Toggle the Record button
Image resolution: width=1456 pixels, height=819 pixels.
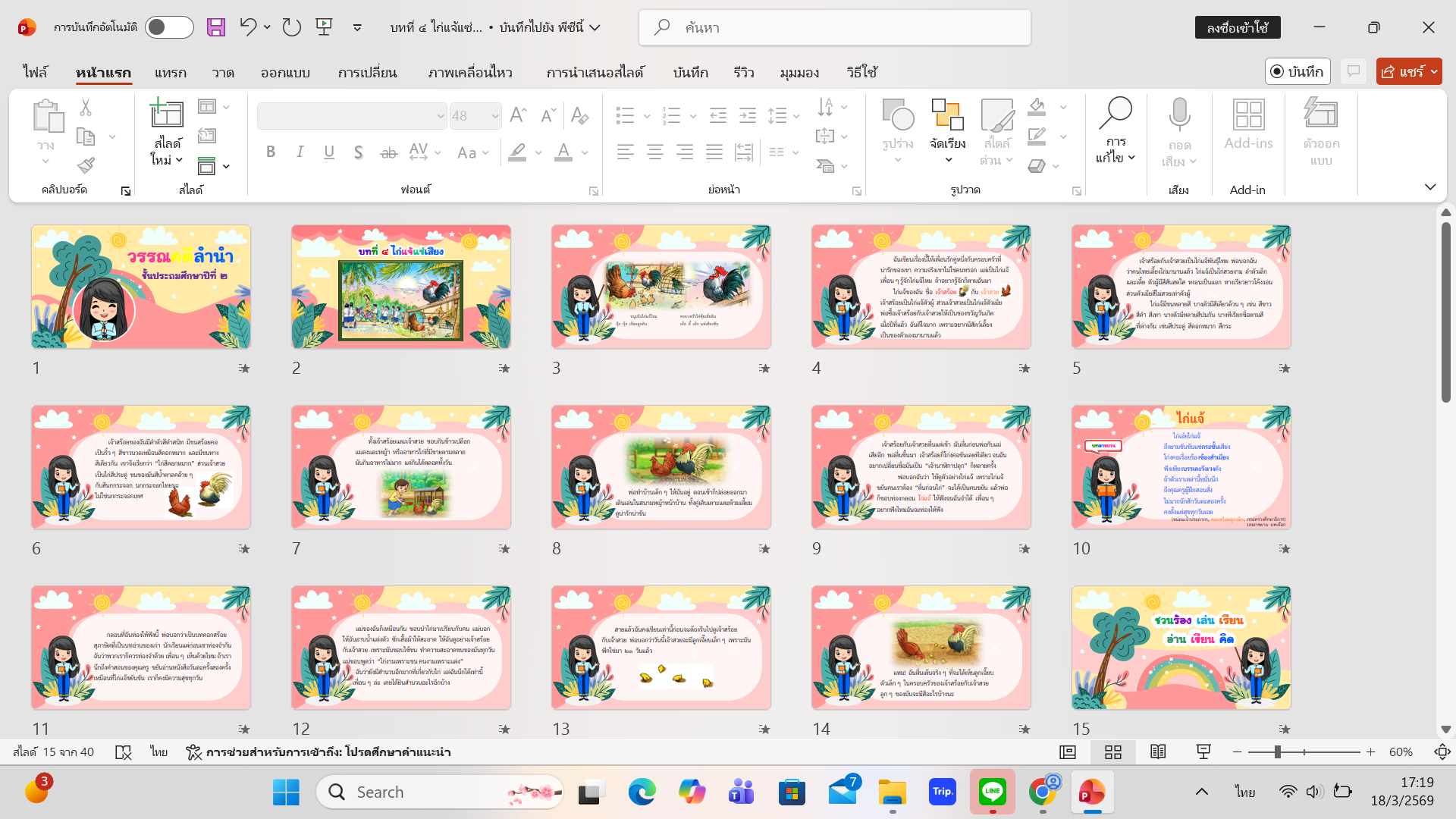(x=1297, y=71)
